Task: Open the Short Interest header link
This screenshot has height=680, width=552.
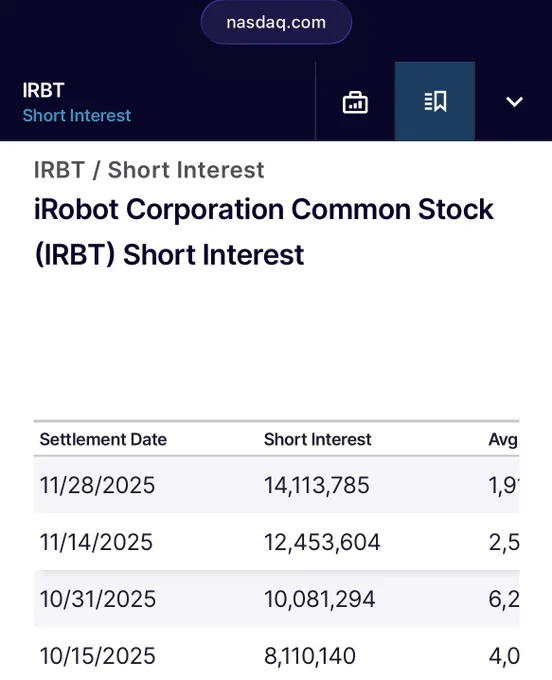Action: pos(77,115)
